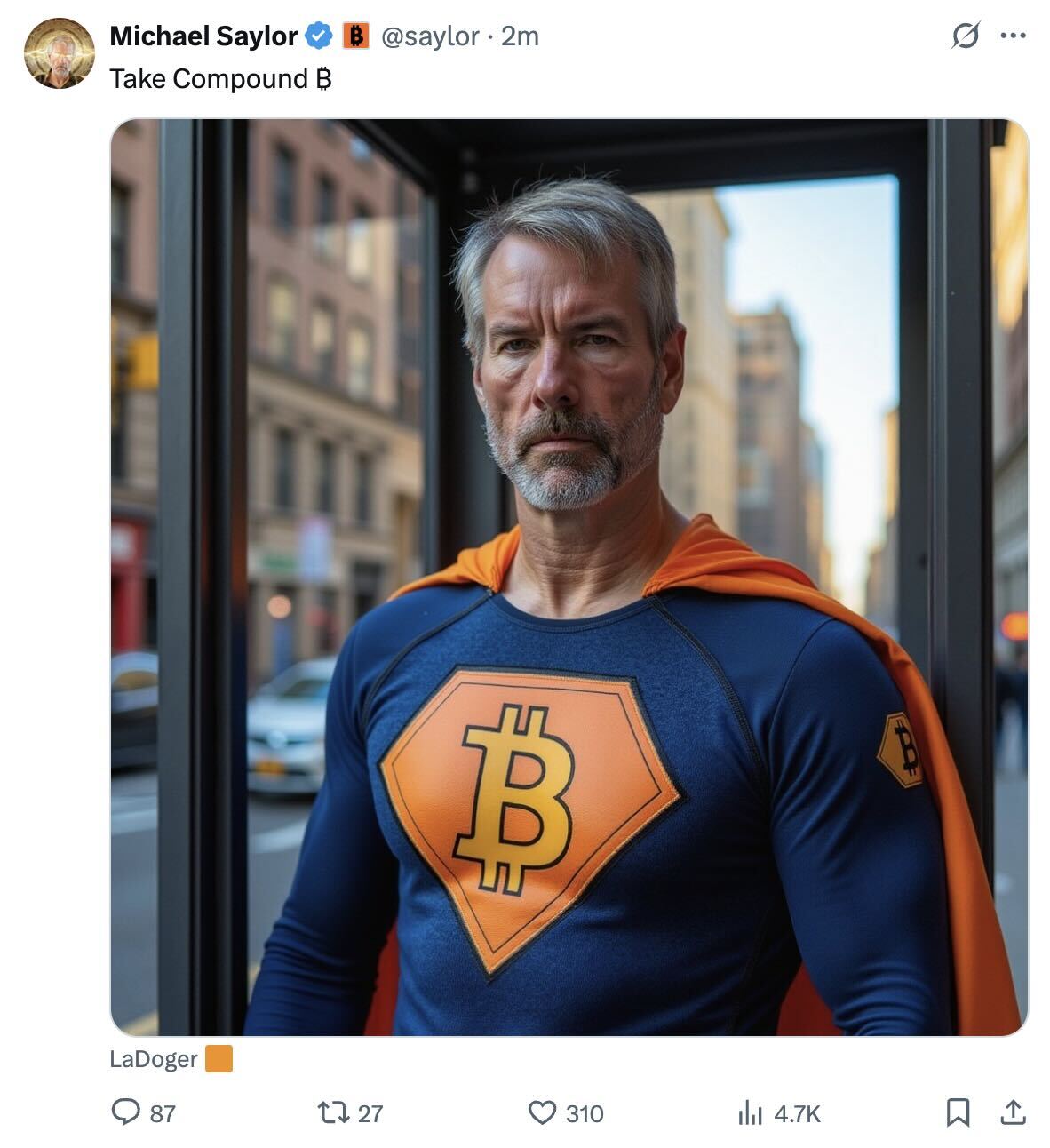The height and width of the screenshot is (1148, 1050).
Task: Click the Take Compound tweet text
Action: click(x=220, y=79)
